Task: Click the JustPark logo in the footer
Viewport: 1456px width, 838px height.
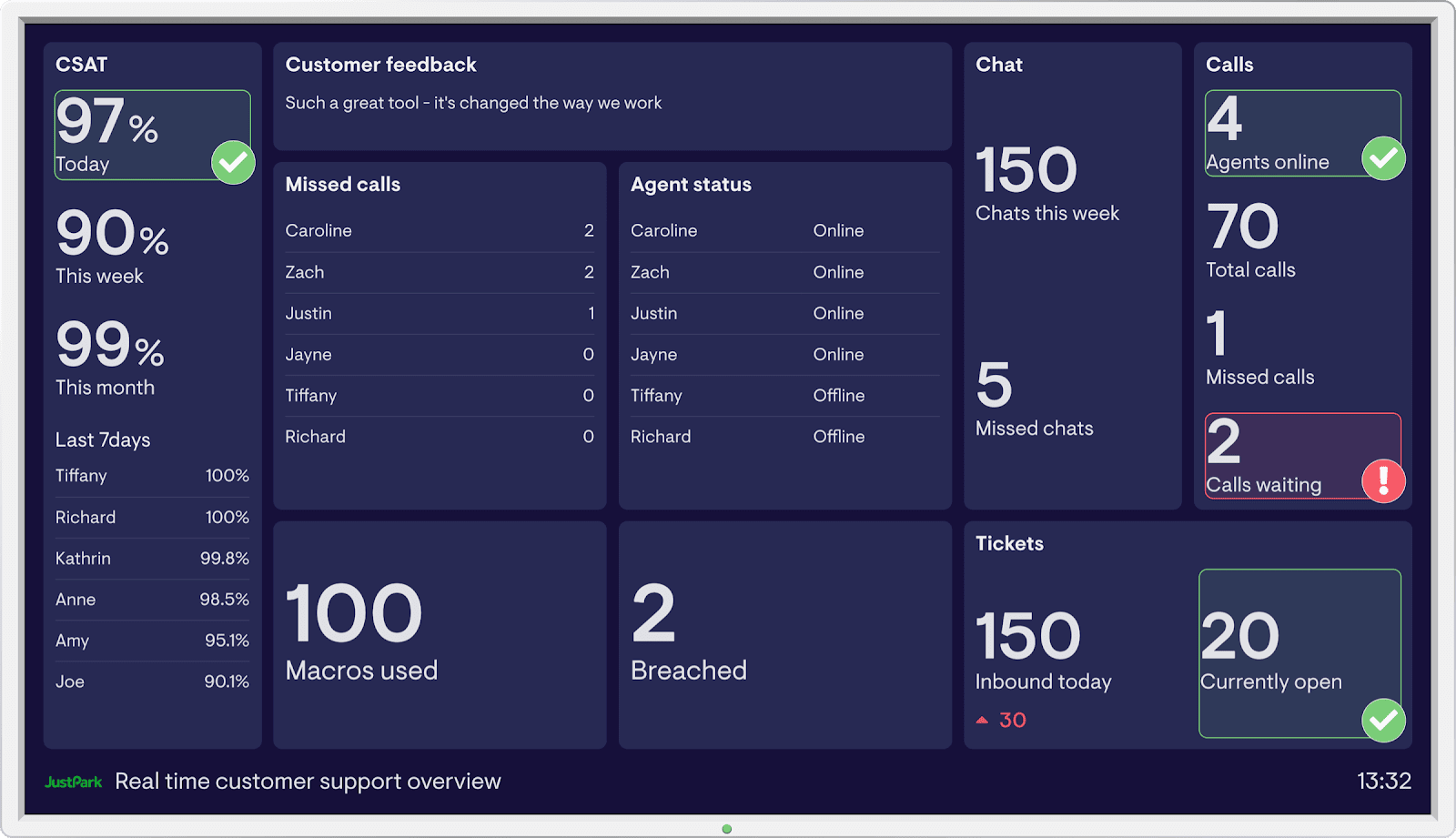Action: [74, 782]
